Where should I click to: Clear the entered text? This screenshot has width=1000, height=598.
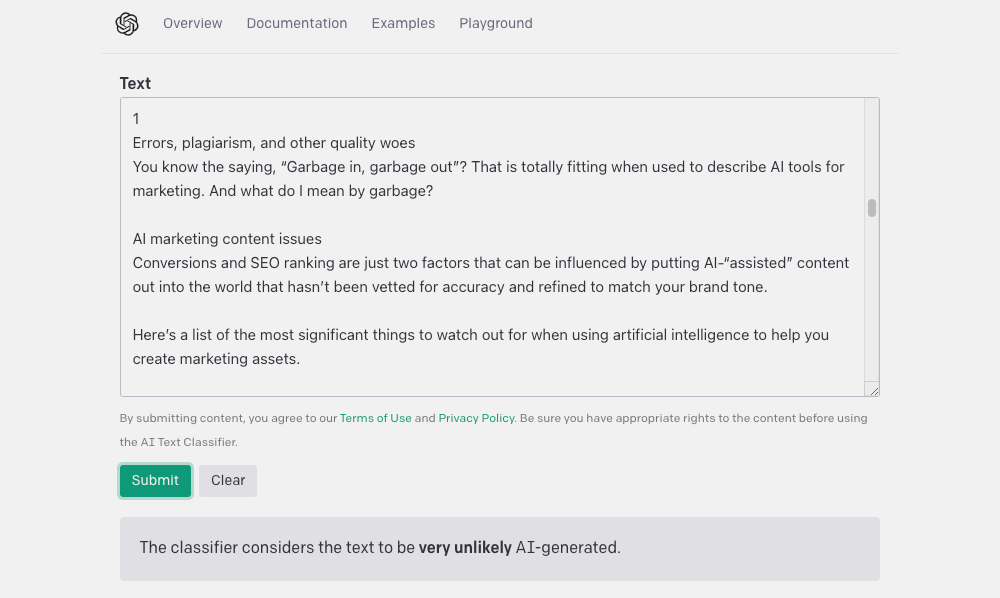pyautogui.click(x=227, y=480)
